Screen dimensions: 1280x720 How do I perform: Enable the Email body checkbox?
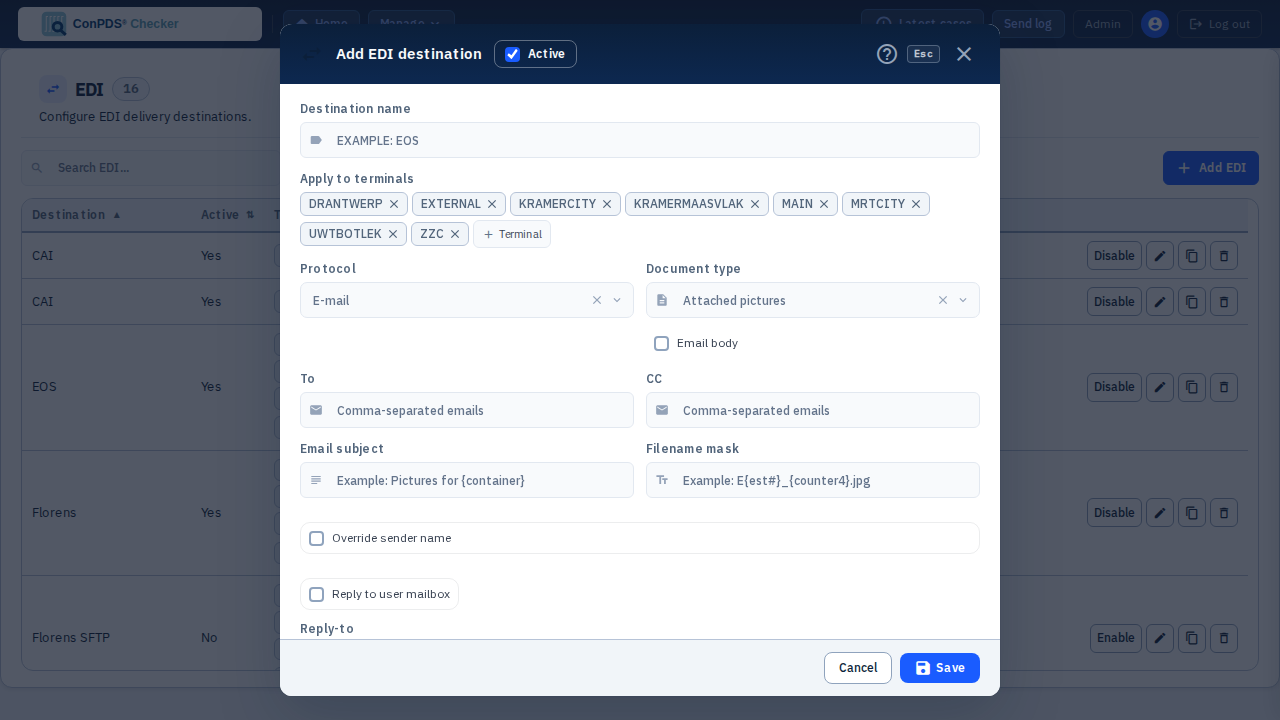[x=661, y=343]
